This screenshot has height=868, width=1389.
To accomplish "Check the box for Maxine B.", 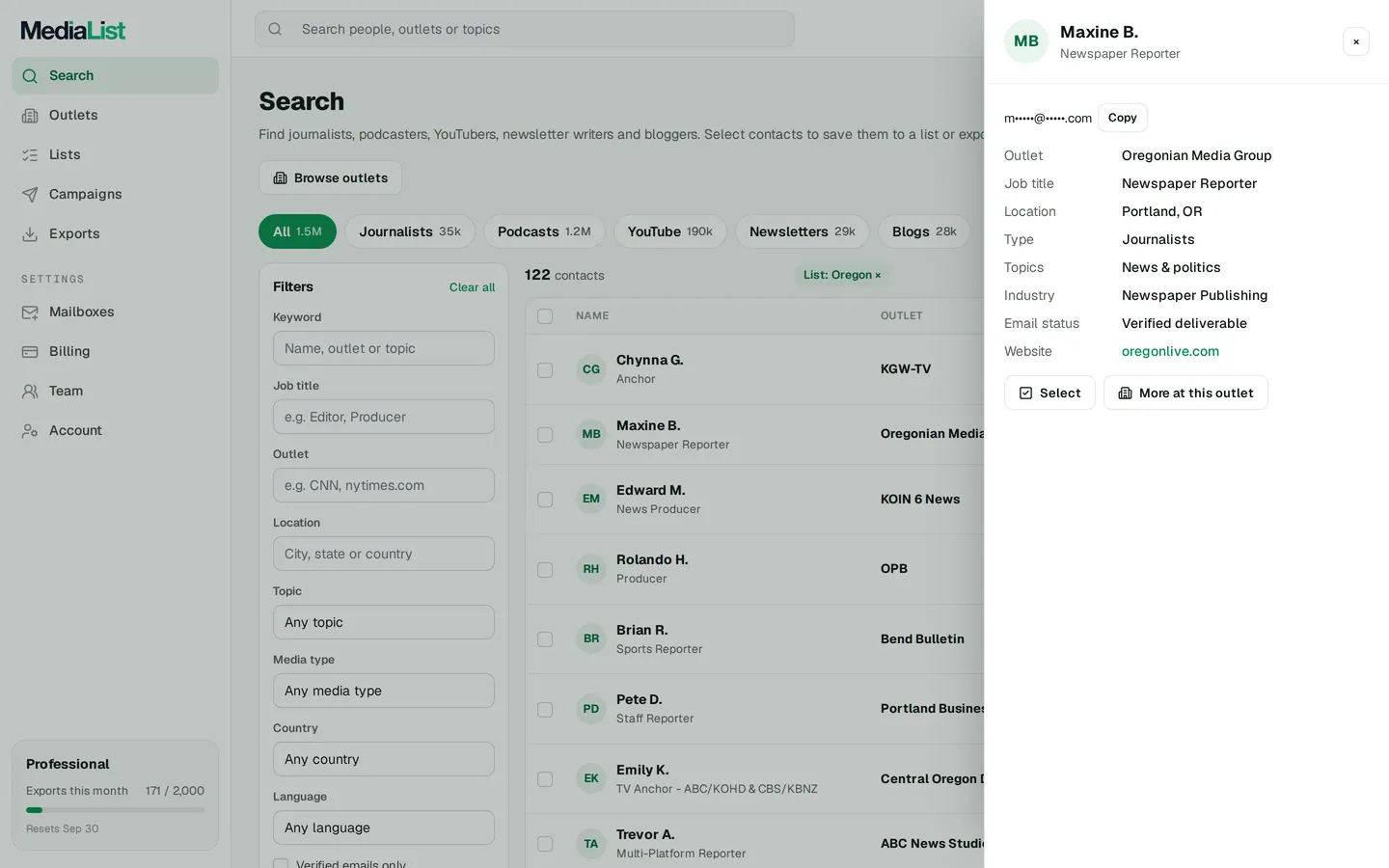I will [x=545, y=435].
